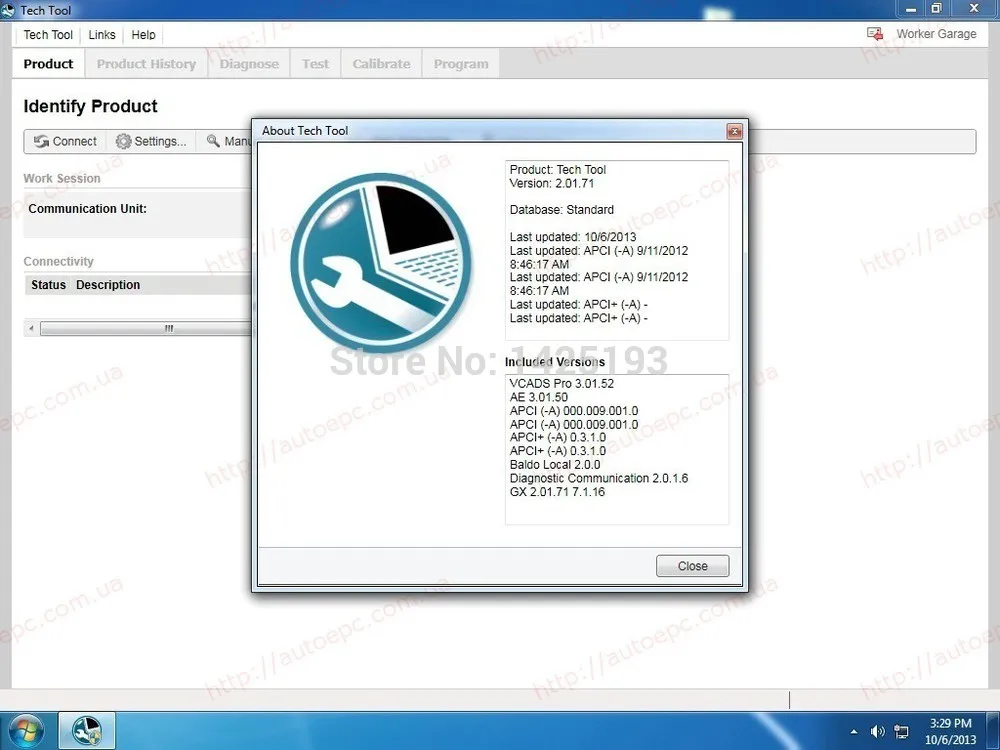Open the Tech Tool menu
Screen dimensions: 1000x750
coord(48,34)
